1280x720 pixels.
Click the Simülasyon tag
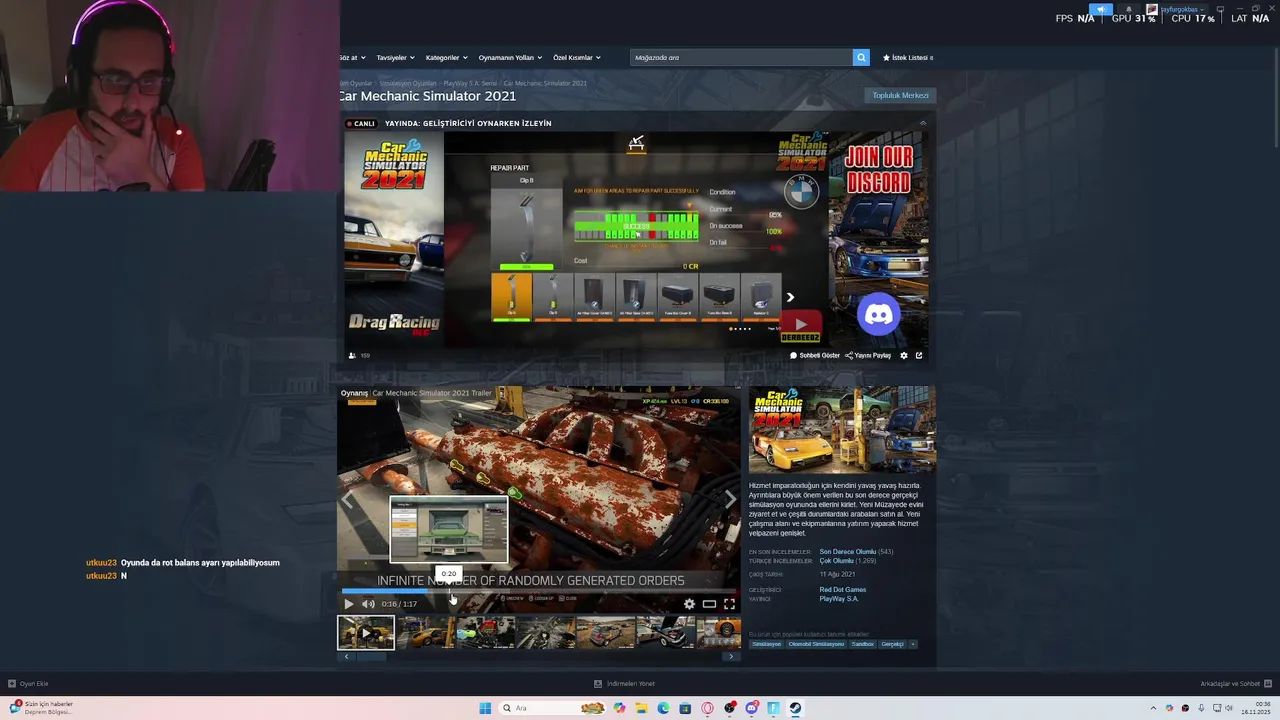click(766, 644)
